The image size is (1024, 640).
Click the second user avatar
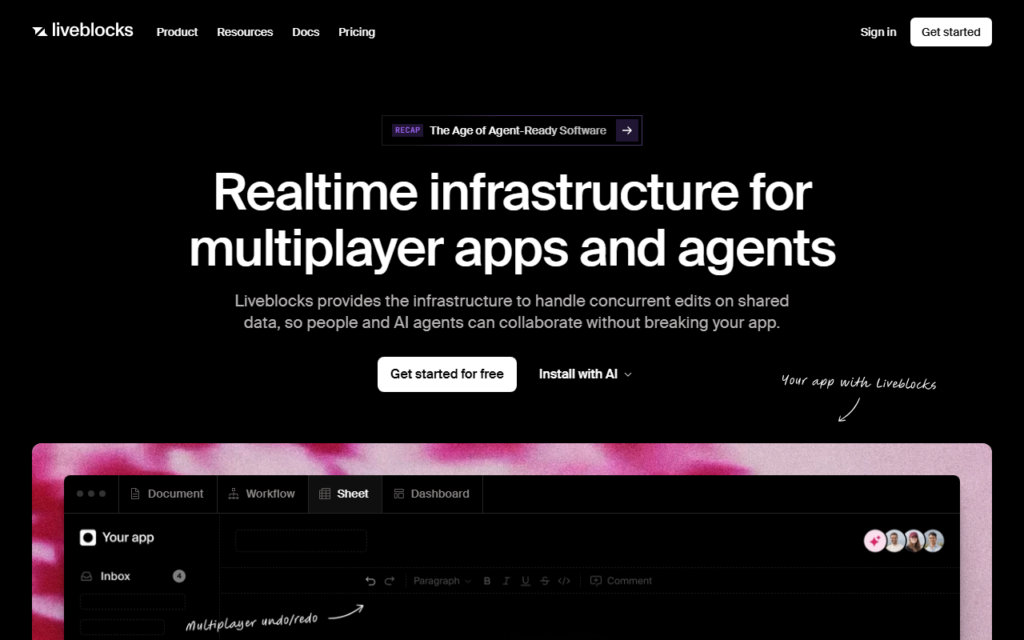coord(895,541)
